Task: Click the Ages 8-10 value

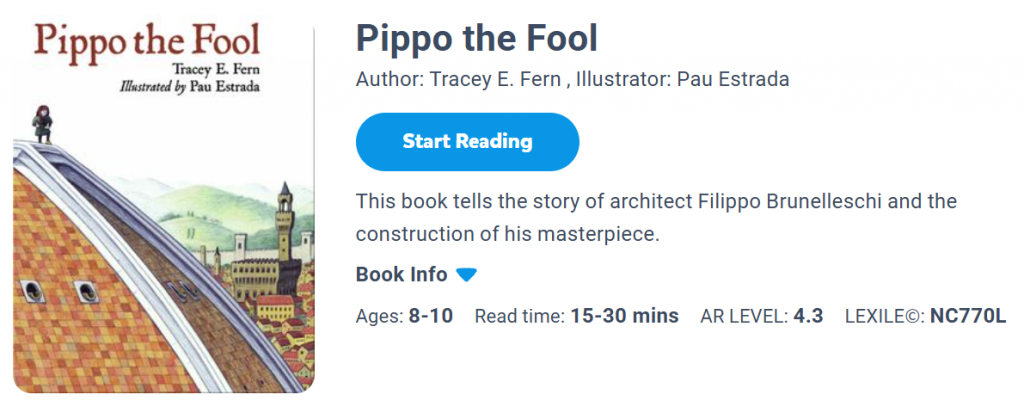Action: 430,317
